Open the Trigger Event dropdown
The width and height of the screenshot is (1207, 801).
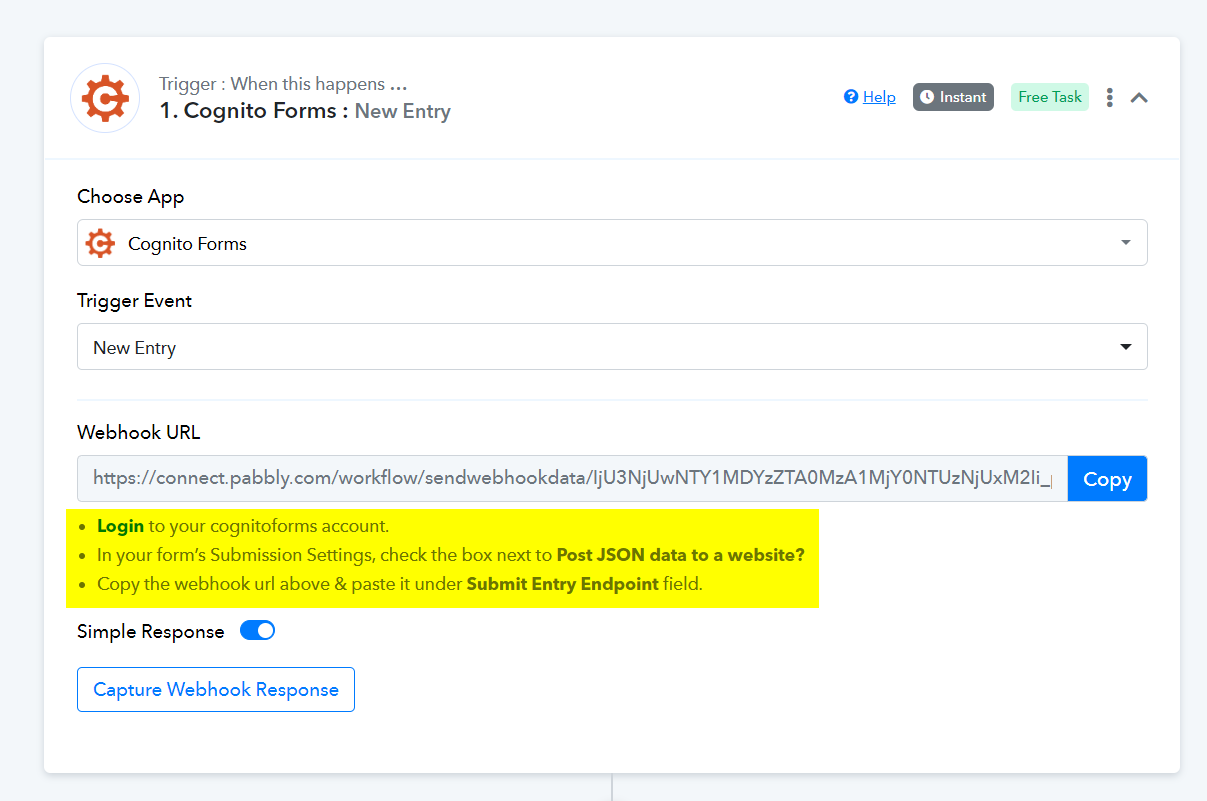[612, 347]
